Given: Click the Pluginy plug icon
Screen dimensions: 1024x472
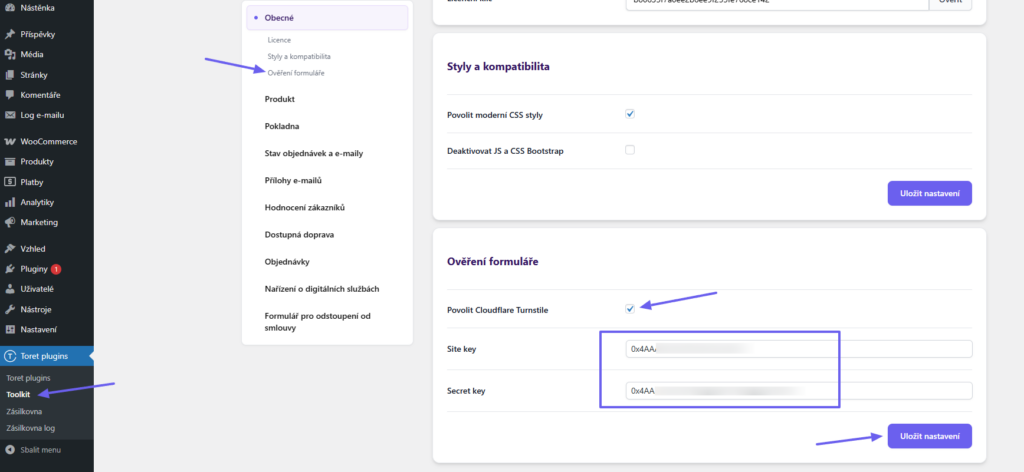Looking at the screenshot, I should pyautogui.click(x=10, y=268).
